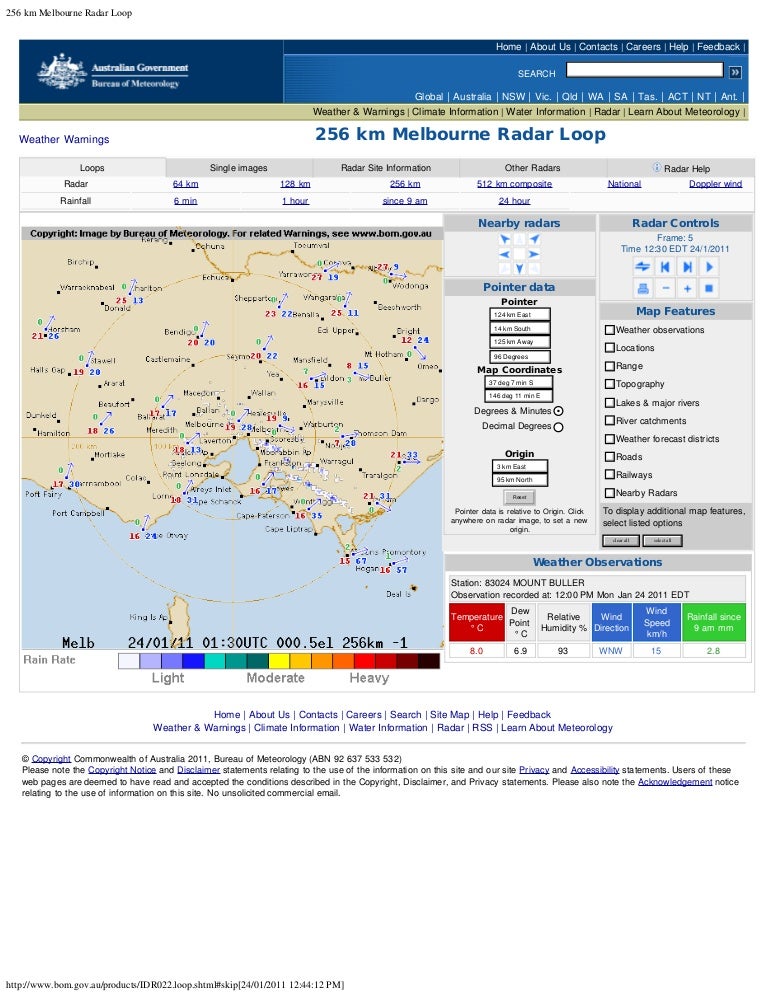Enable Weather forecast districts checkbox
Image resolution: width=768 pixels, height=994 pixels.
609,439
